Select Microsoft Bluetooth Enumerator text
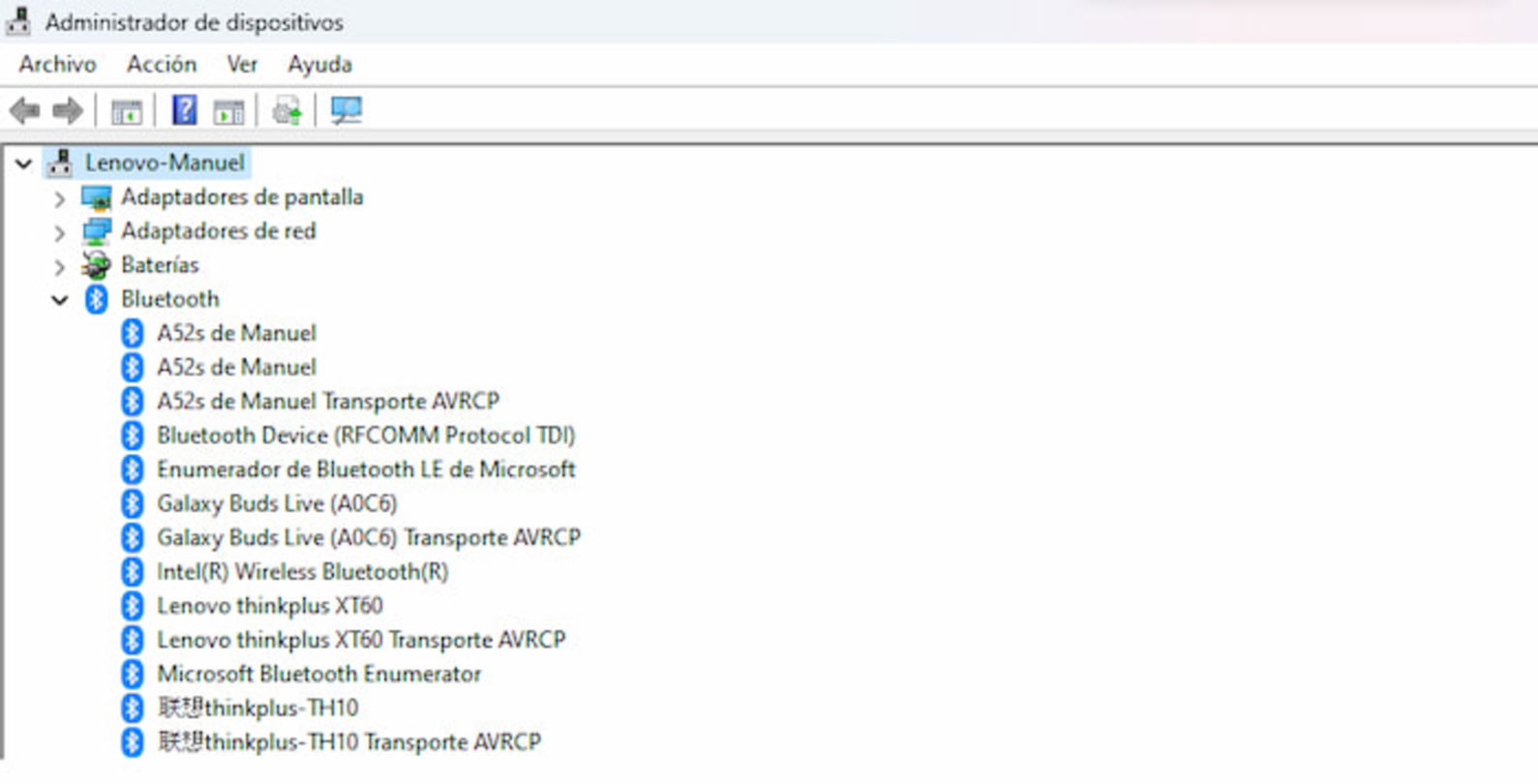Viewport: 1538px width, 784px height. click(x=319, y=674)
